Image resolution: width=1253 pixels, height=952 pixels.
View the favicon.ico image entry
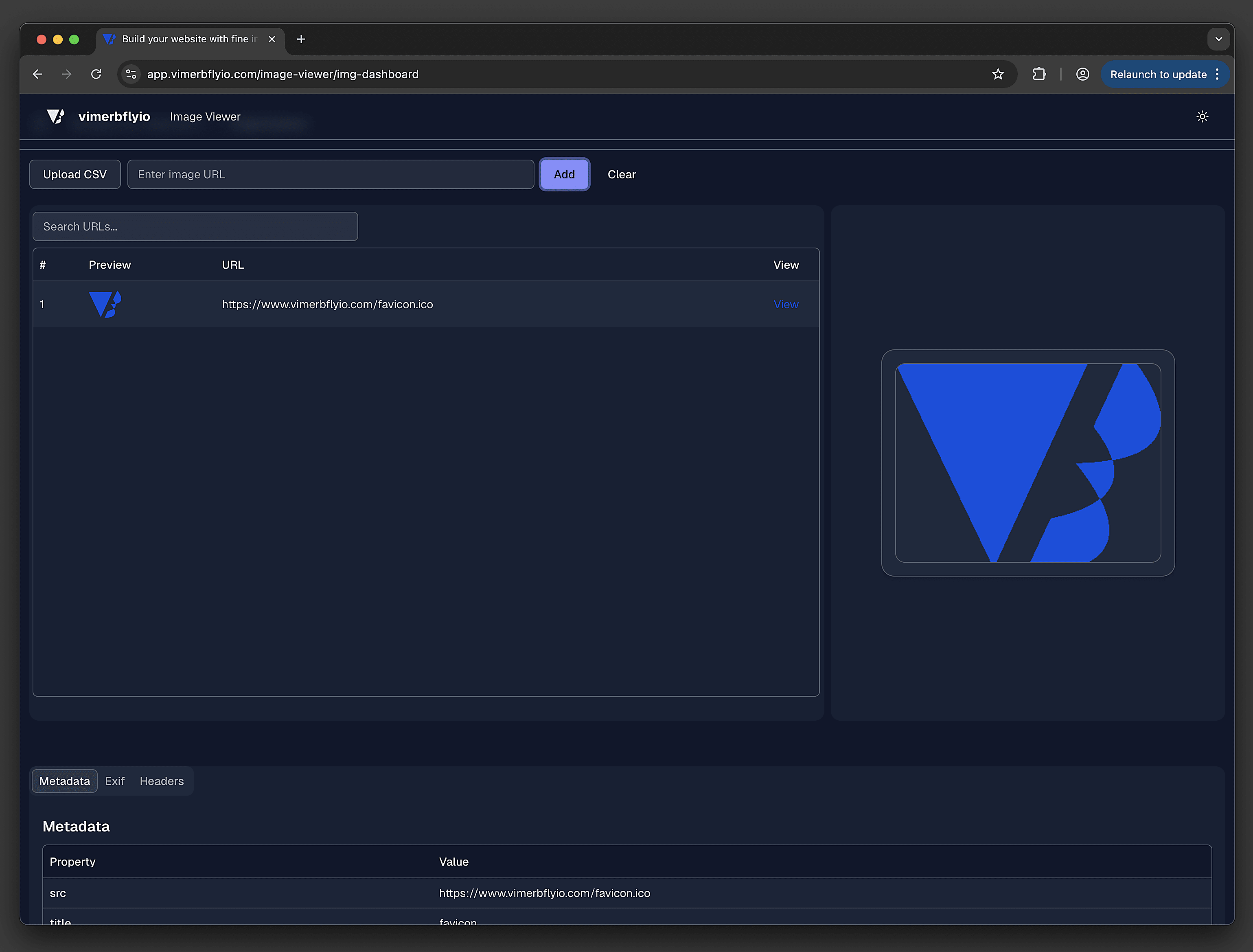tap(786, 304)
